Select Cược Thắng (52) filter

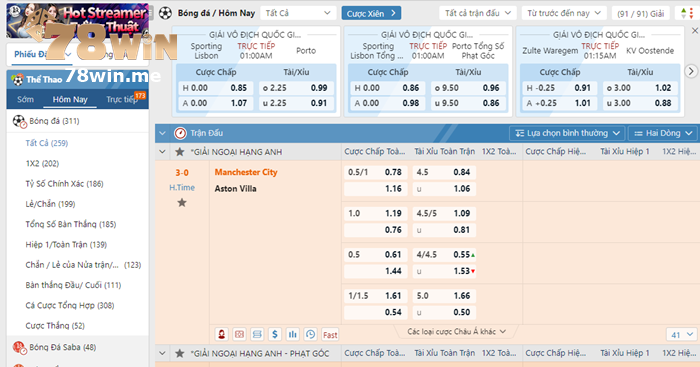55,325
